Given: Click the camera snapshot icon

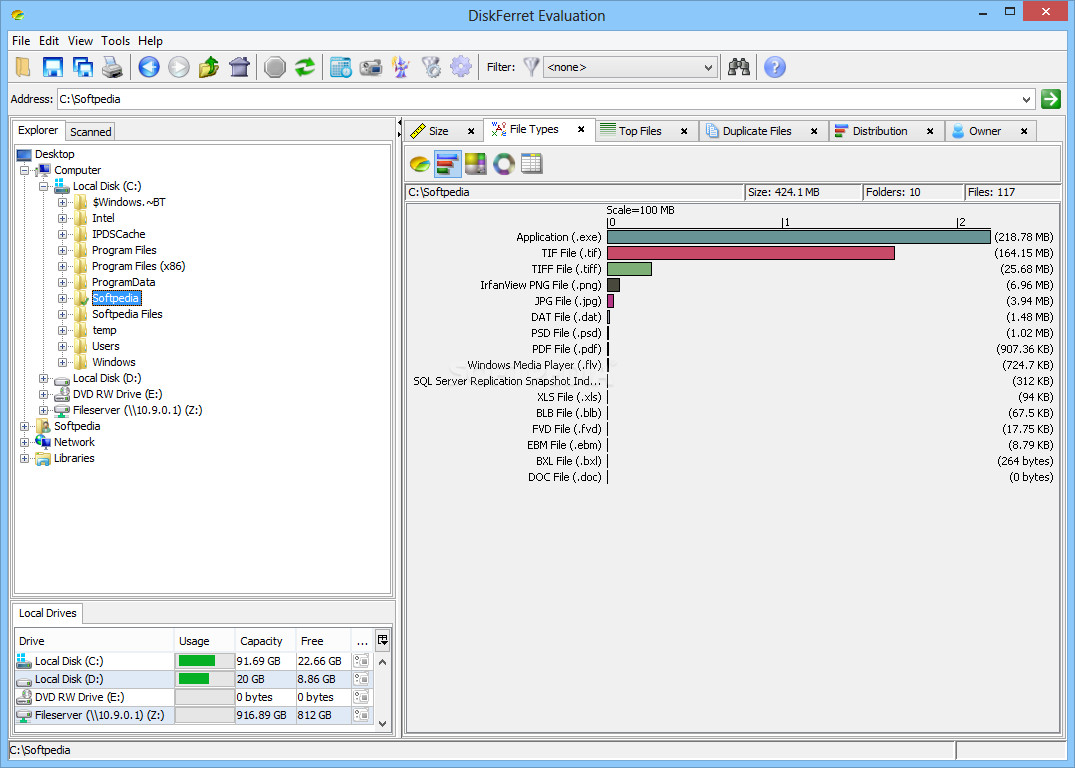Looking at the screenshot, I should pos(371,67).
